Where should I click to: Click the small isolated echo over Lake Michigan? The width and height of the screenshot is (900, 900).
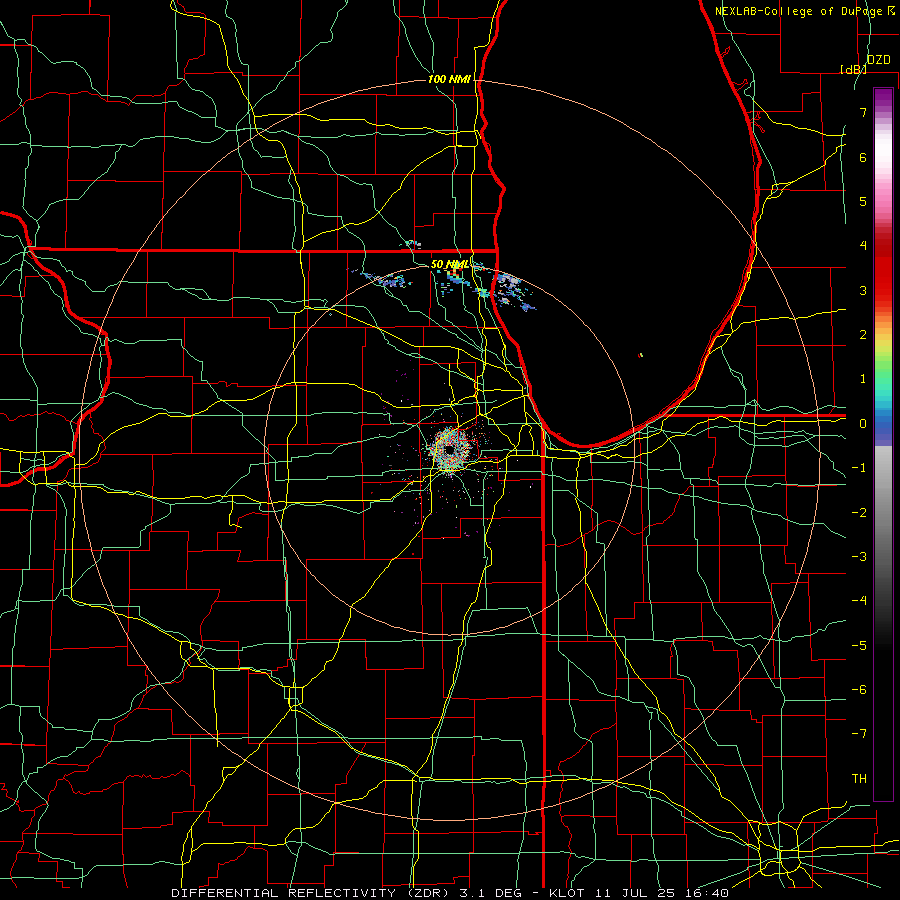641,355
